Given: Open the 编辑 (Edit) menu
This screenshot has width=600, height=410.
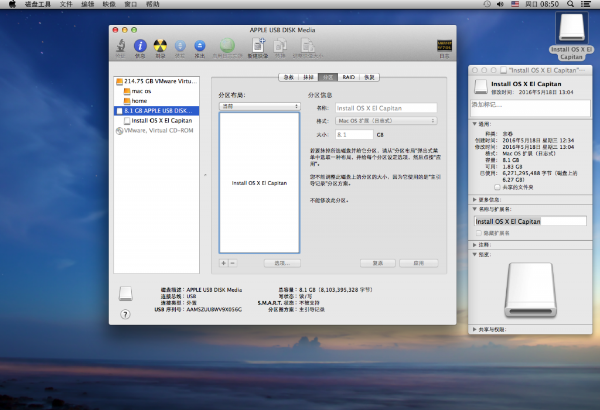Looking at the screenshot, I should [x=88, y=4].
